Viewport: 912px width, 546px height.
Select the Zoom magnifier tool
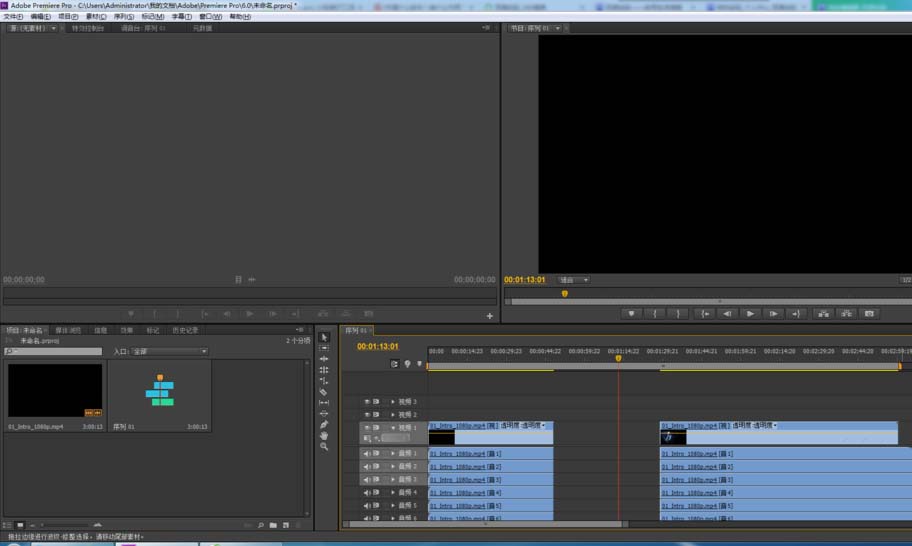[x=323, y=447]
